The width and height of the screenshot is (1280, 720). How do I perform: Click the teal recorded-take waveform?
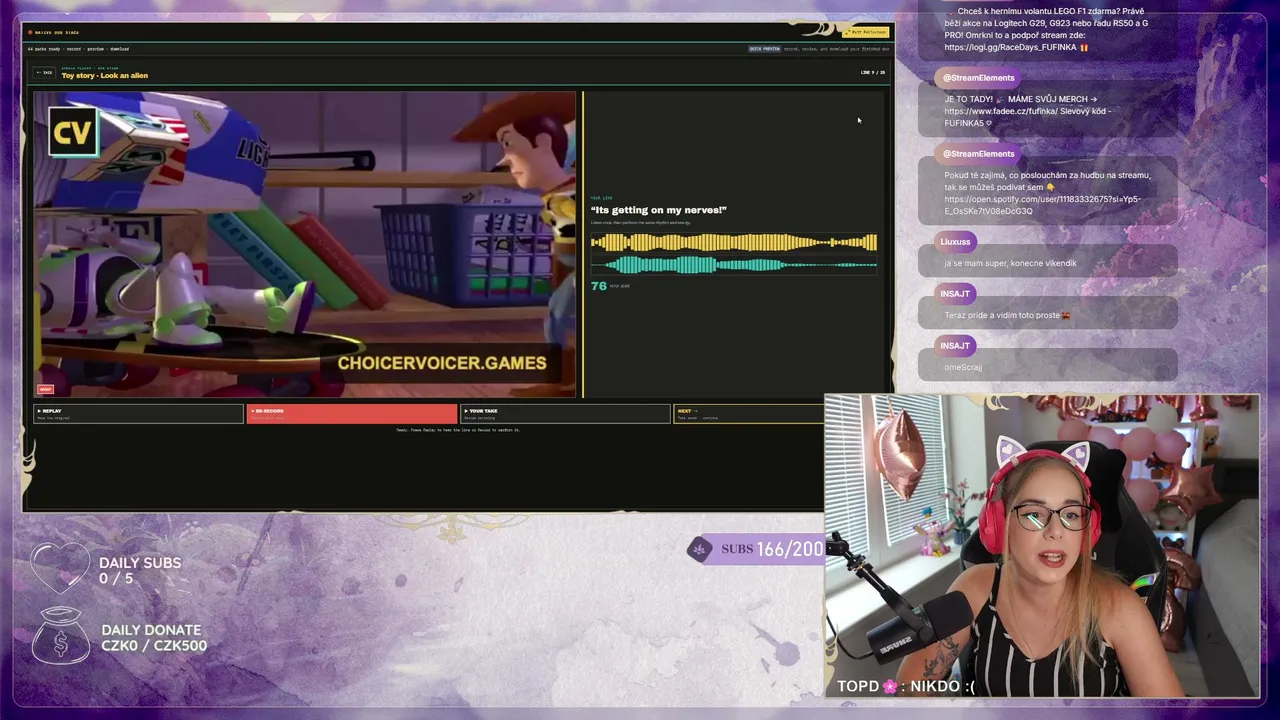(x=734, y=264)
